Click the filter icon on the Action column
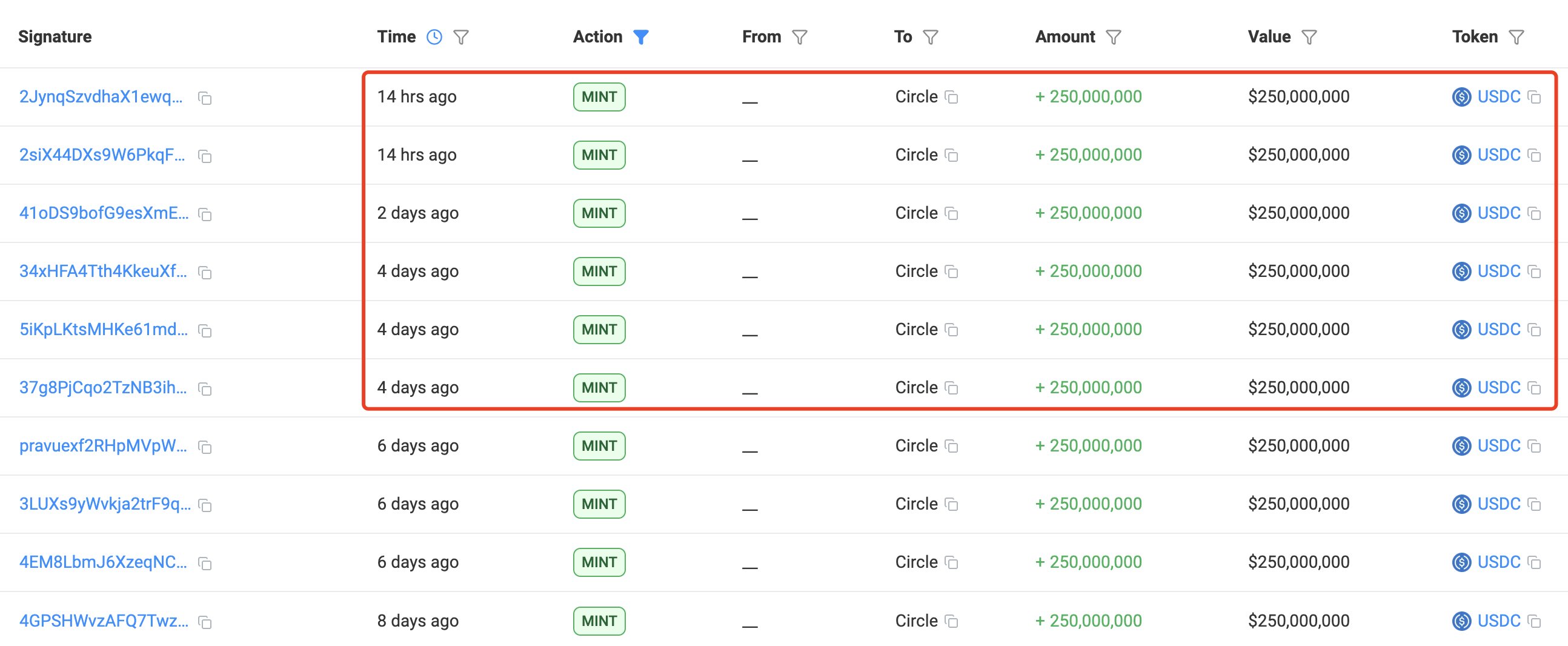Screen dimensions: 1568x646 coord(641,36)
